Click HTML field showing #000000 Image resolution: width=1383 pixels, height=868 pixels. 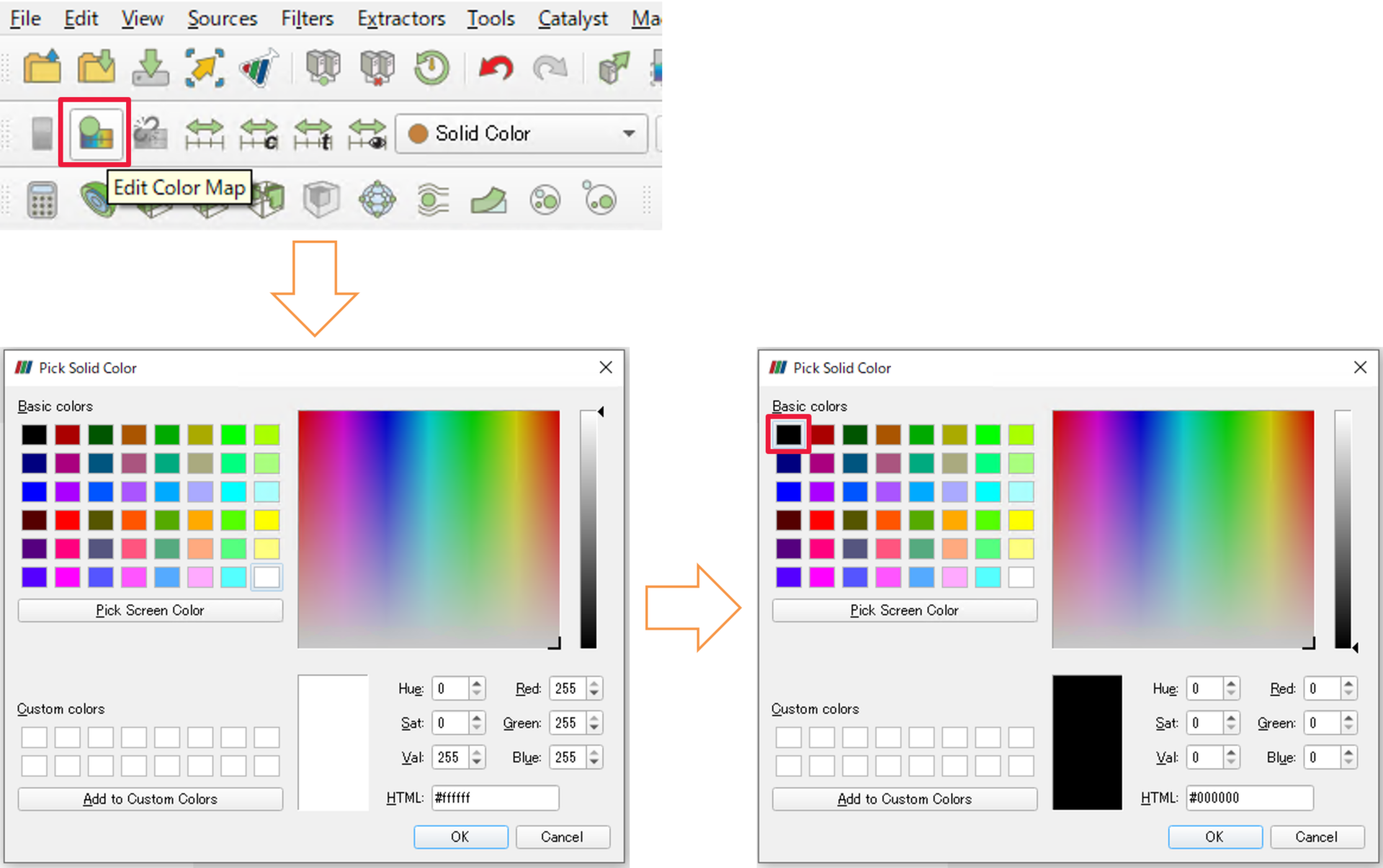pyautogui.click(x=1250, y=797)
